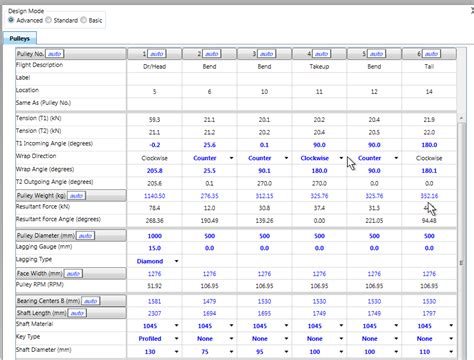474x360 pixels.
Task: Open Shaft Material dropdown for pulley 1
Action: [x=177, y=325]
